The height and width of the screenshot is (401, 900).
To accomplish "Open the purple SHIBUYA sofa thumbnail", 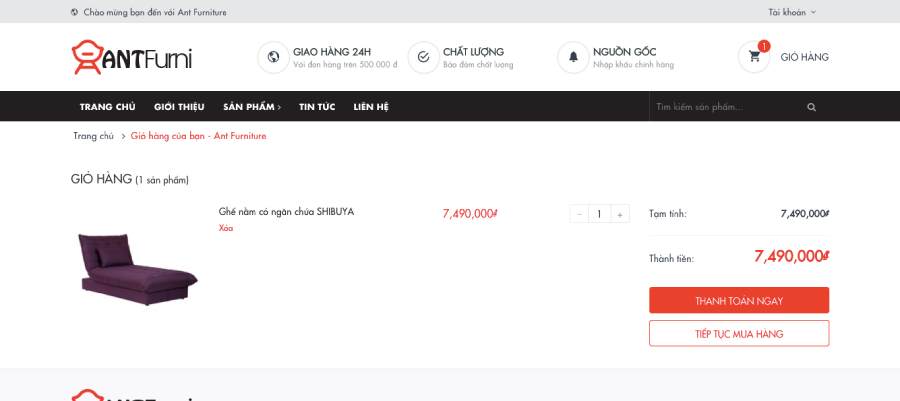I will click(138, 268).
